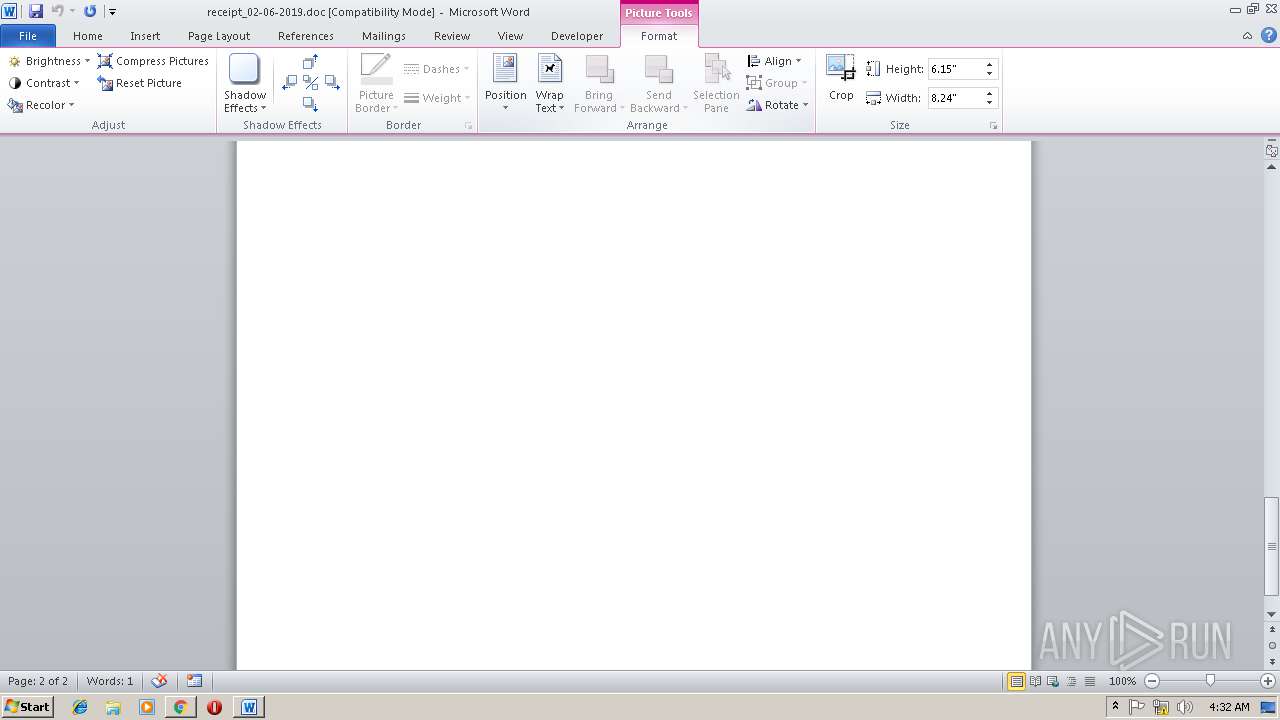
Task: Open Opera browser from taskbar
Action: [214, 707]
